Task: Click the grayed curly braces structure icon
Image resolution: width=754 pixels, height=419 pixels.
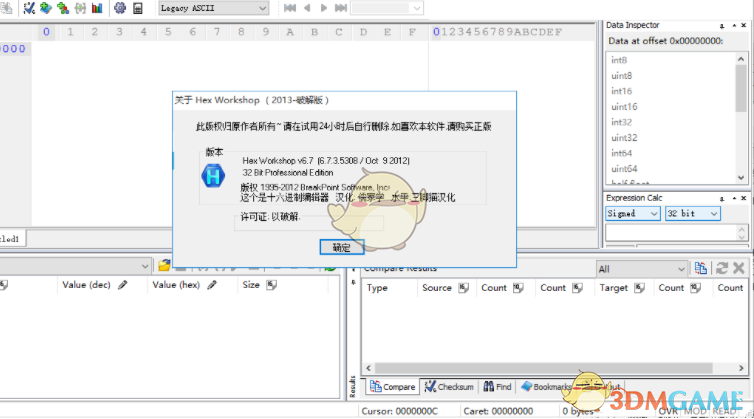Action: [80, 8]
